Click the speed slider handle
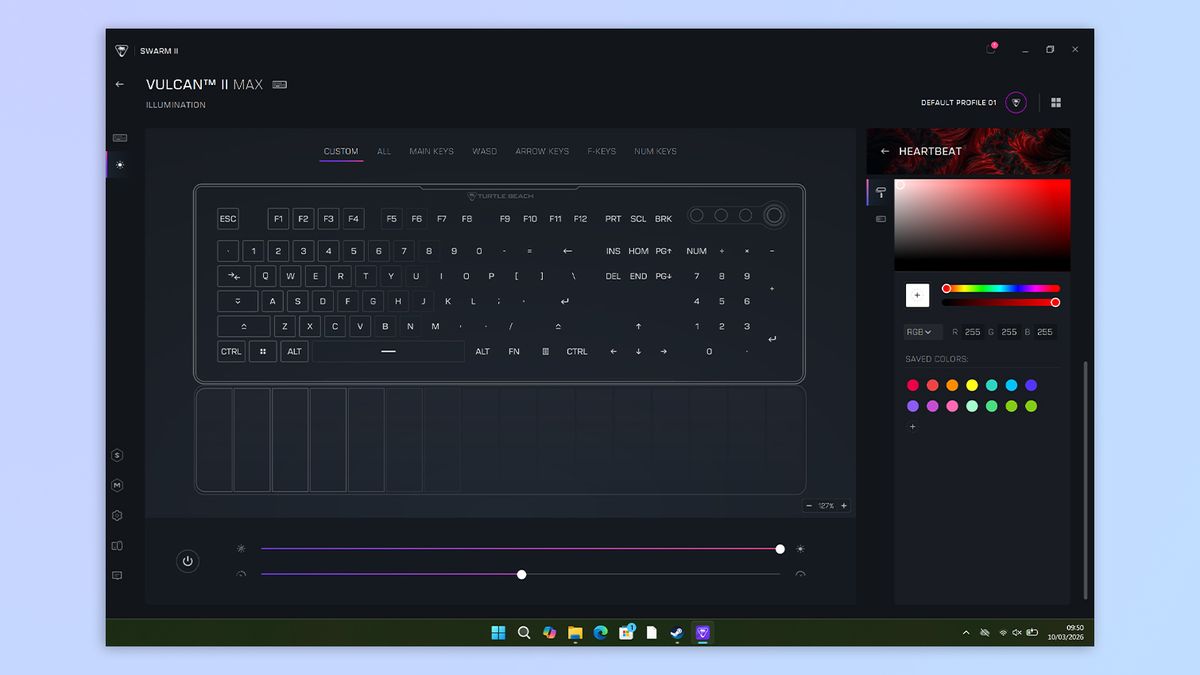This screenshot has height=675, width=1200. 521,575
